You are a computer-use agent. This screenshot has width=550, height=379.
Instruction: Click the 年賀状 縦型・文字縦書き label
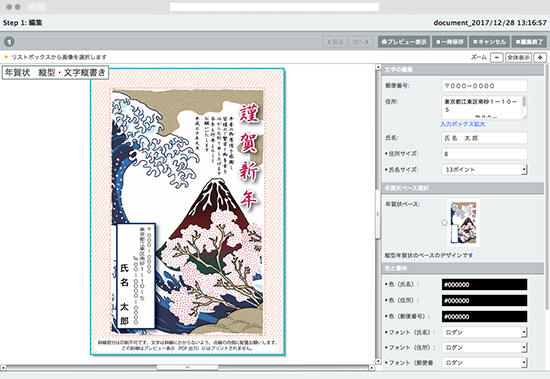tap(55, 73)
